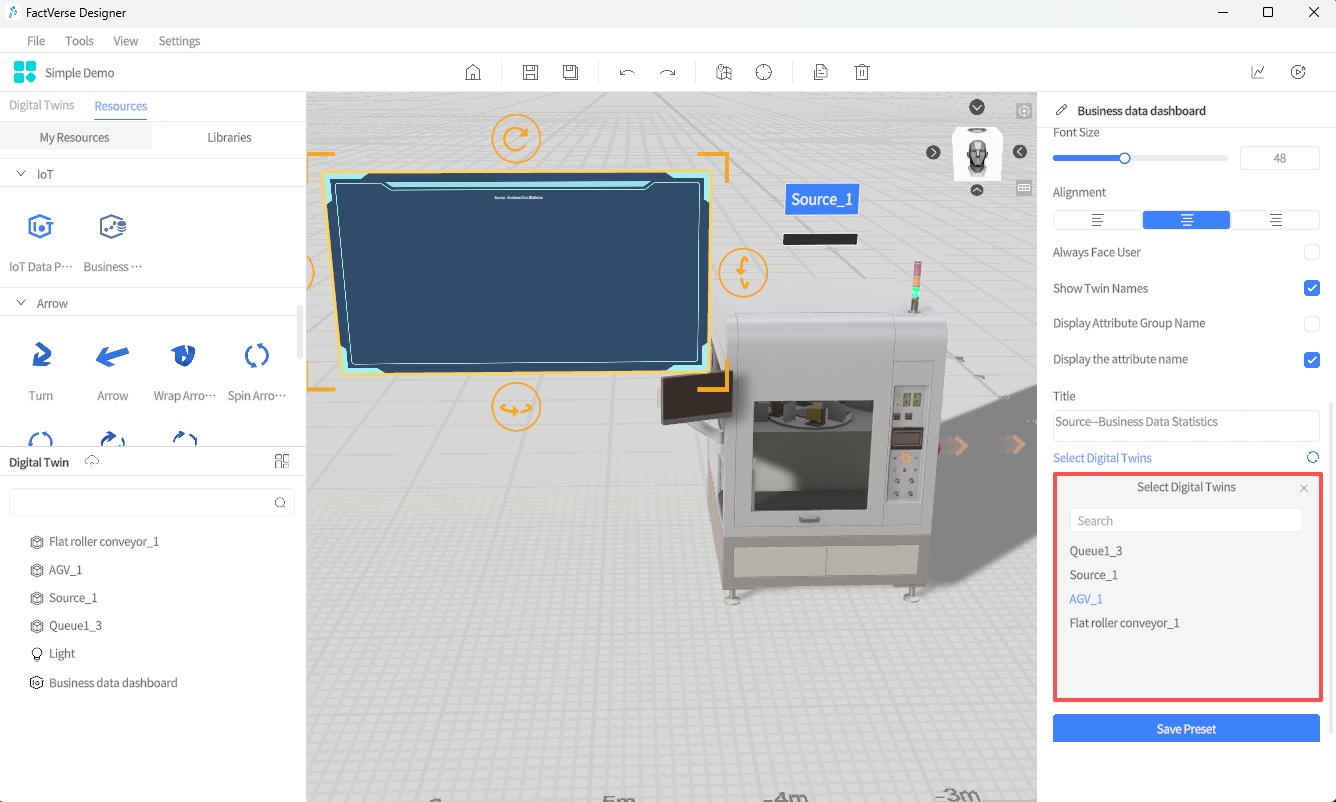Toggle the Display Attribute Group Name checkbox

(x=1311, y=324)
